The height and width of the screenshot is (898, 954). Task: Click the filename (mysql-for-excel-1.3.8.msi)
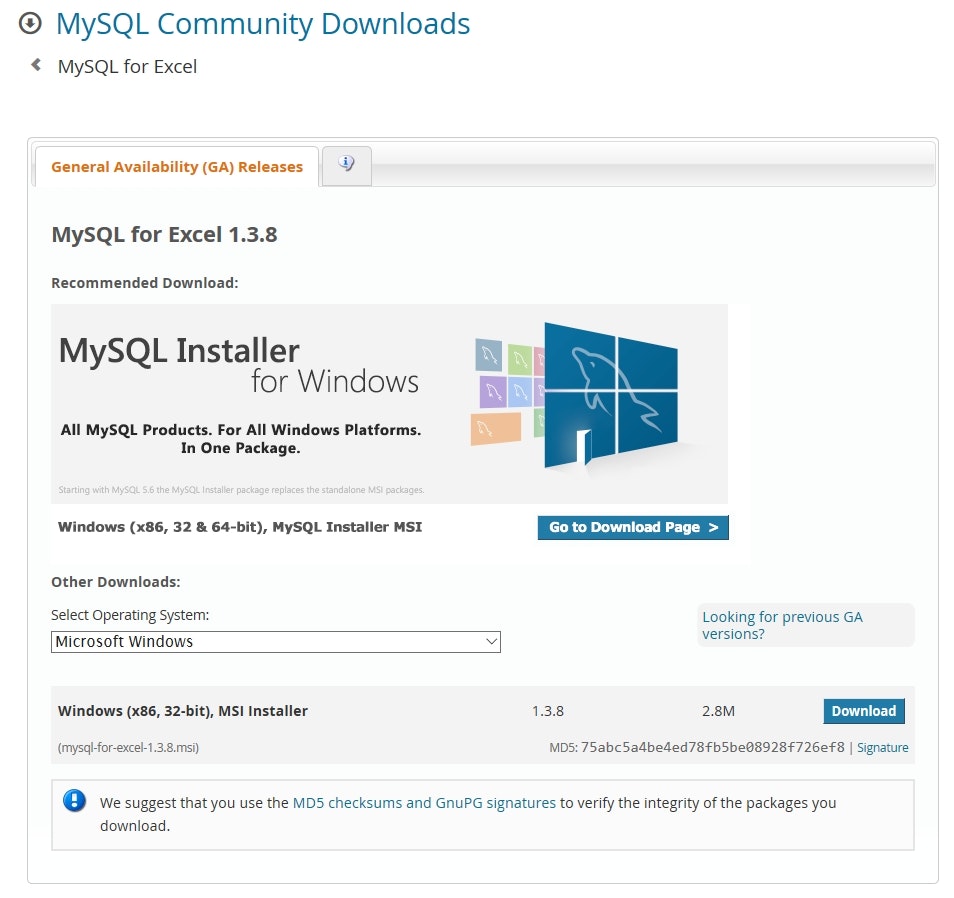click(128, 748)
